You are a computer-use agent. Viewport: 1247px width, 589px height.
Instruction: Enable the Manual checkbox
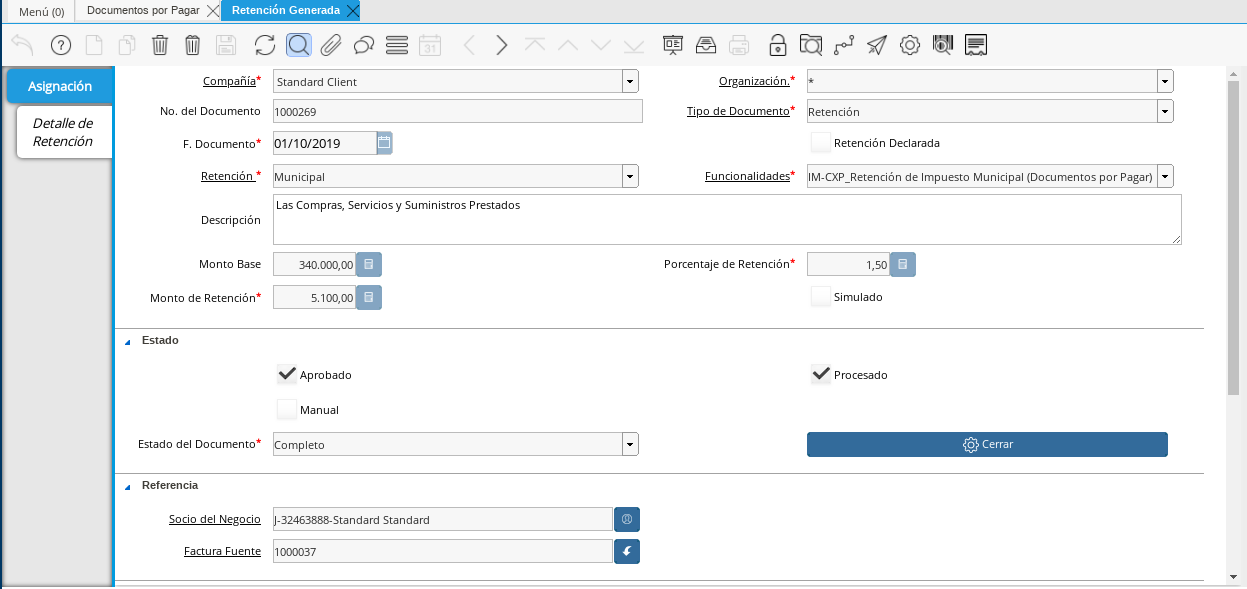(287, 410)
